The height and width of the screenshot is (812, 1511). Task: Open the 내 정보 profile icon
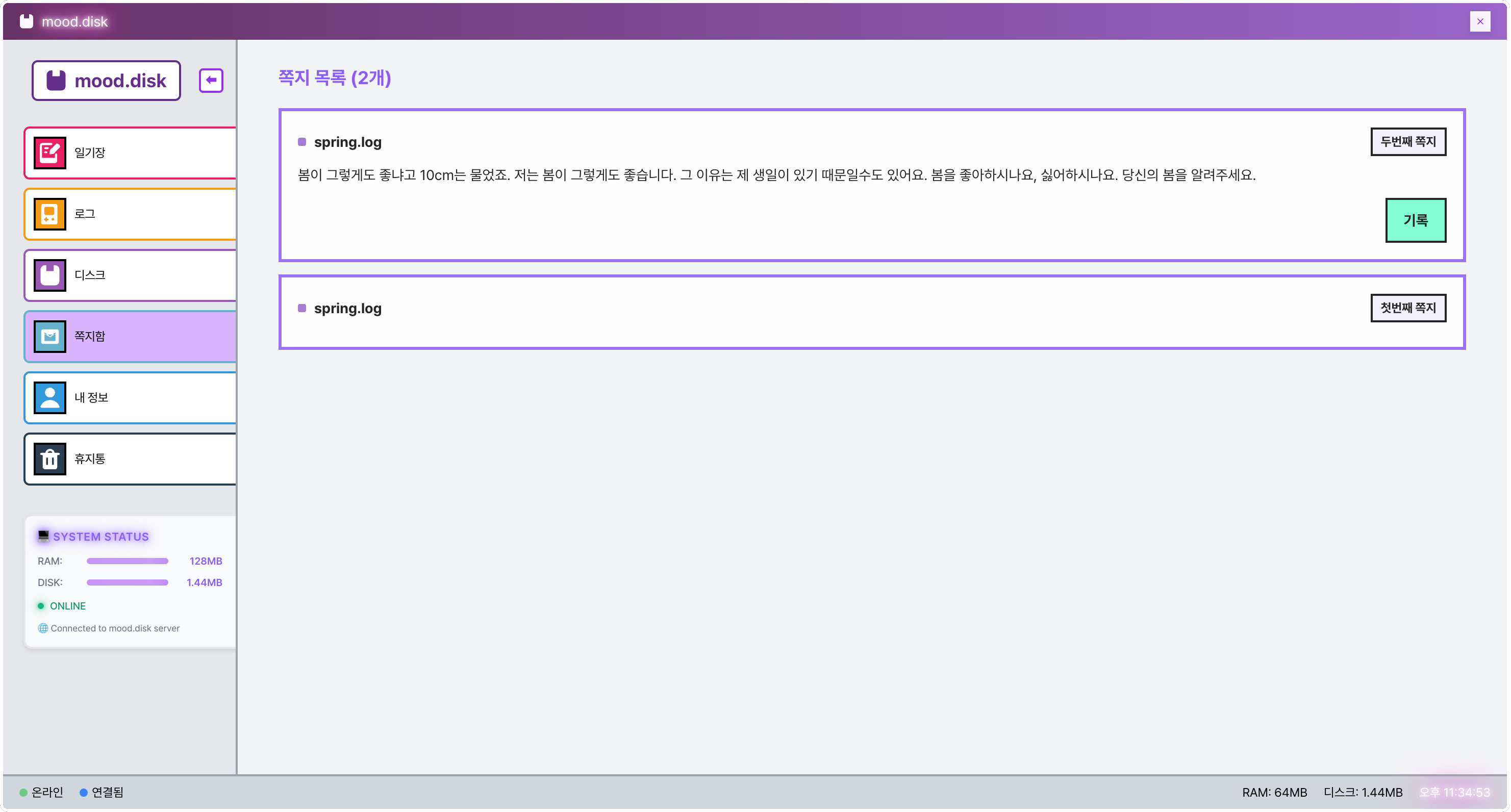point(50,397)
